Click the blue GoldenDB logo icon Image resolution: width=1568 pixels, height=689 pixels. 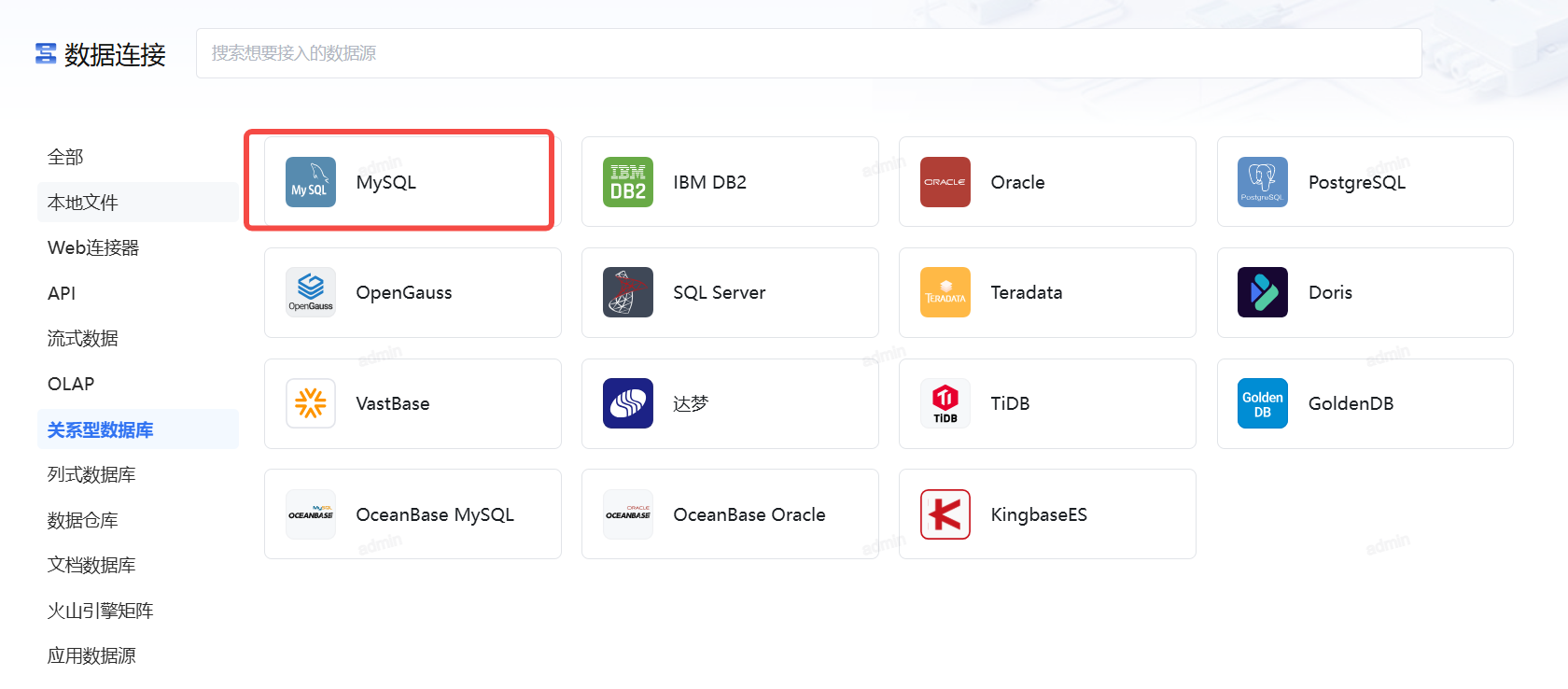[1263, 403]
